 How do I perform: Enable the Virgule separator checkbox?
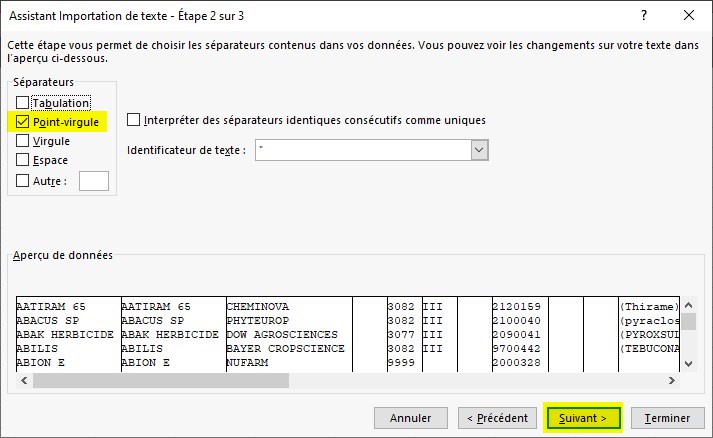(x=23, y=141)
